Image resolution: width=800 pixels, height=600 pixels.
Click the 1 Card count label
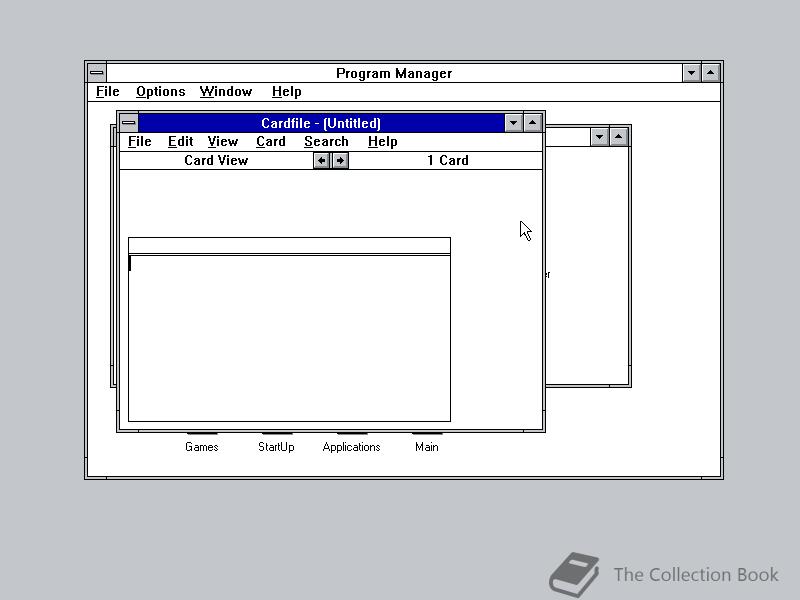point(447,160)
